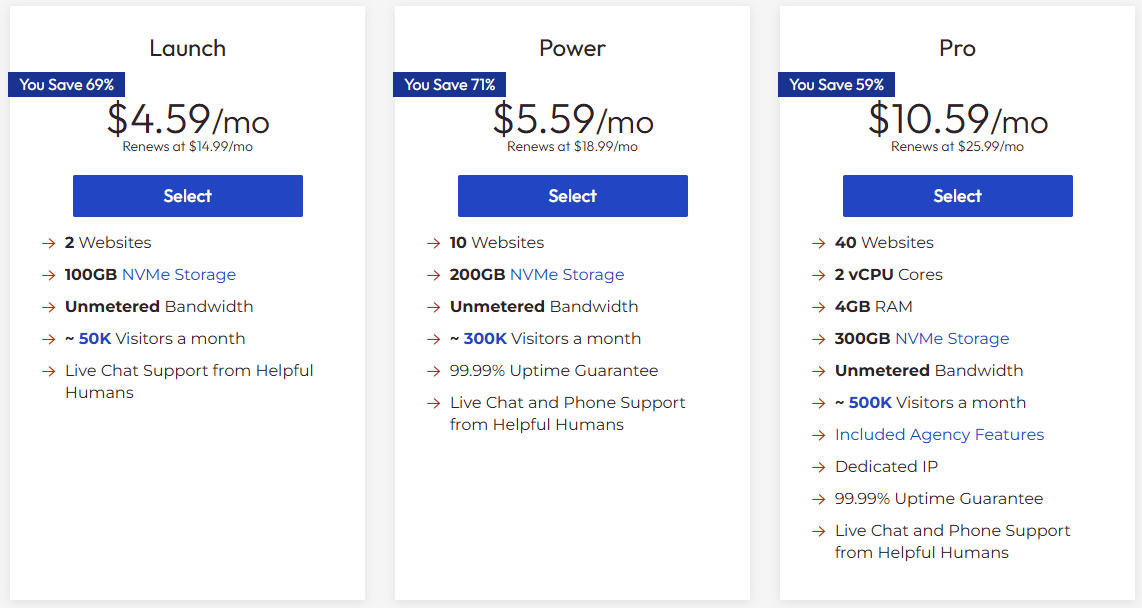Screen dimensions: 1142x608
Task: Select the Launch plan
Action: [x=188, y=196]
